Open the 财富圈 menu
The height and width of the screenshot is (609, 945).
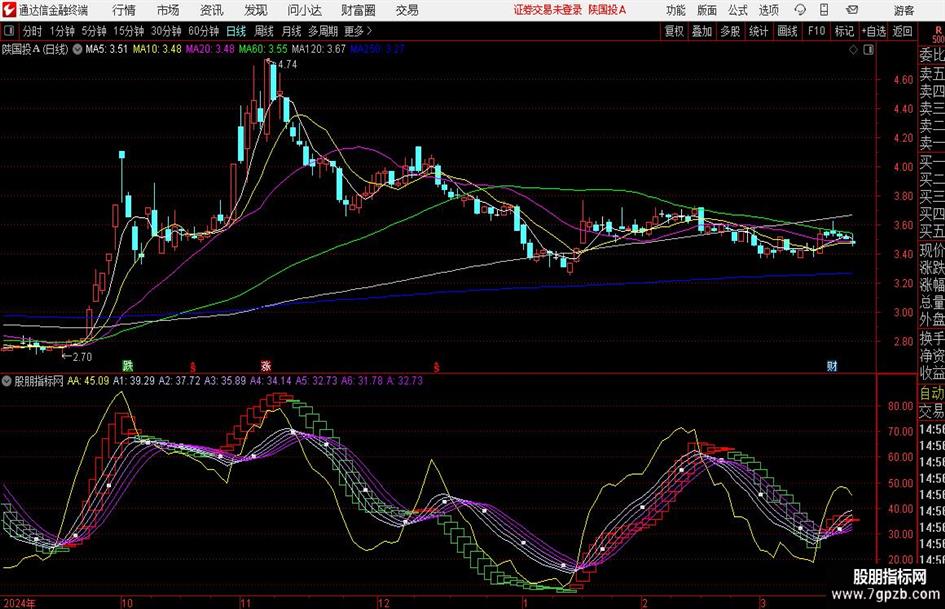(358, 10)
